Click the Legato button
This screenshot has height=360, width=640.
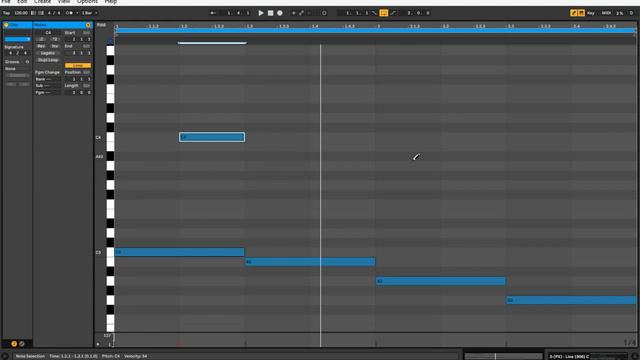pyautogui.click(x=48, y=53)
